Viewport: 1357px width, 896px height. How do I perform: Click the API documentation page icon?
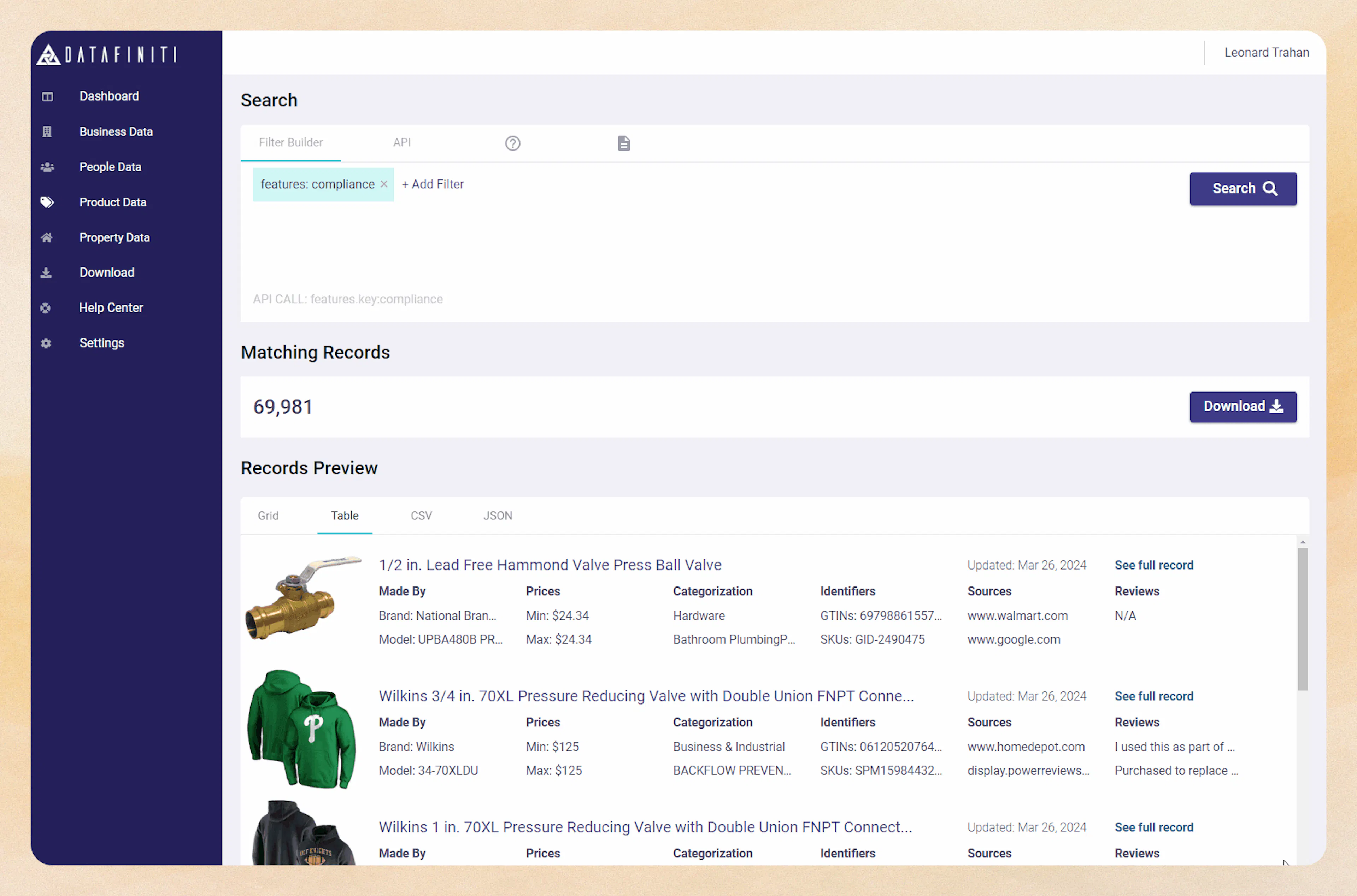(624, 143)
